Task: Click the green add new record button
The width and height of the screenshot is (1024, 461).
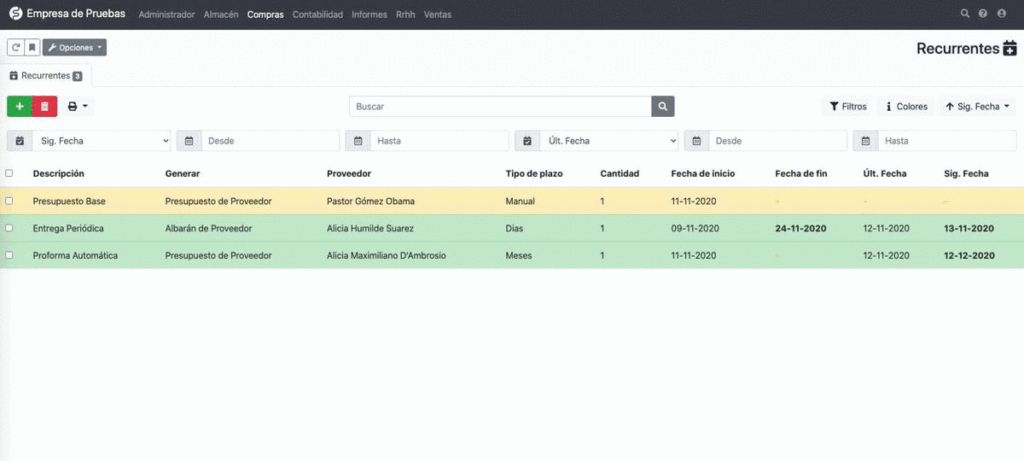Action: coord(19,106)
